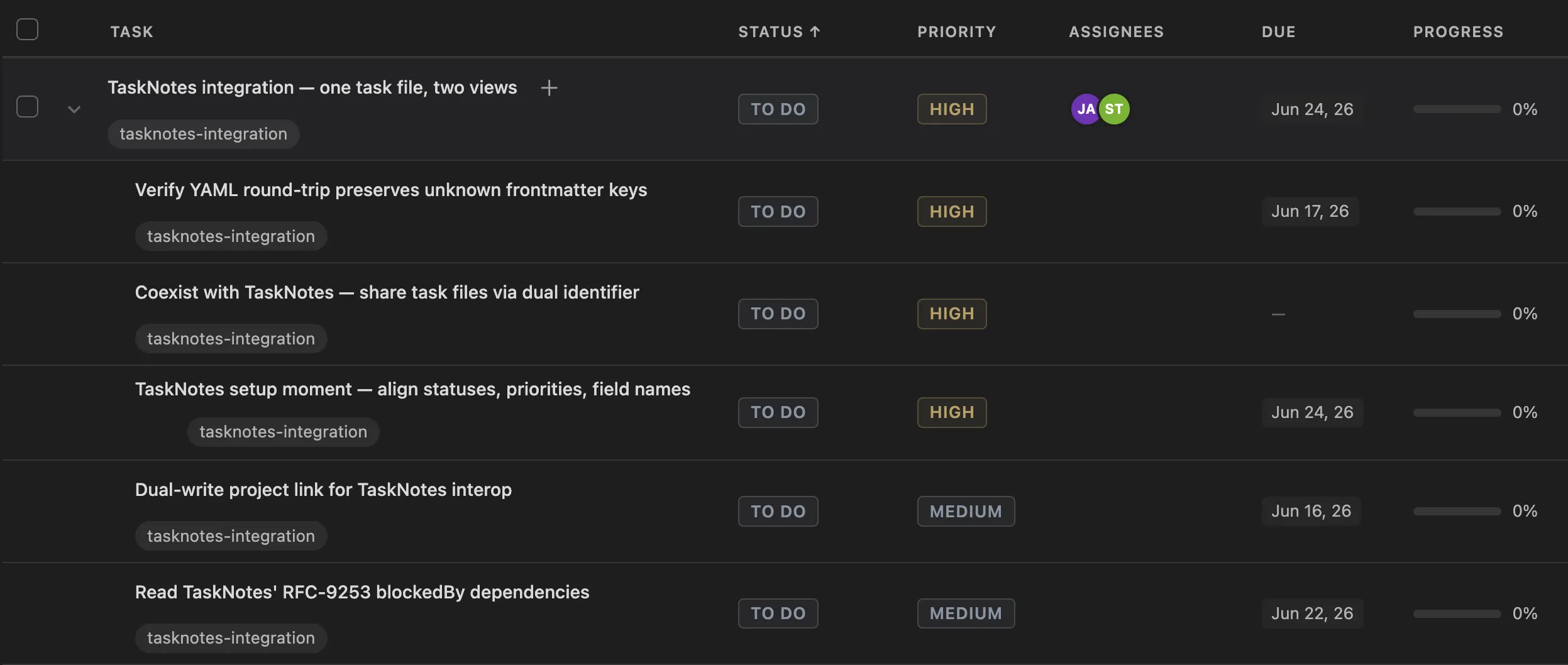Image resolution: width=1568 pixels, height=665 pixels.
Task: Click tasknotes-integration tag under TaskNotes setup moment
Action: (283, 432)
